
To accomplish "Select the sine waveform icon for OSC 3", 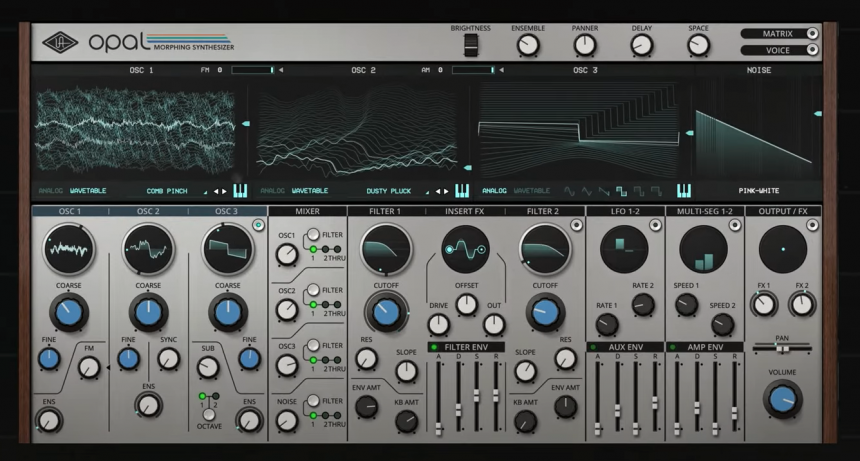I will click(x=569, y=191).
